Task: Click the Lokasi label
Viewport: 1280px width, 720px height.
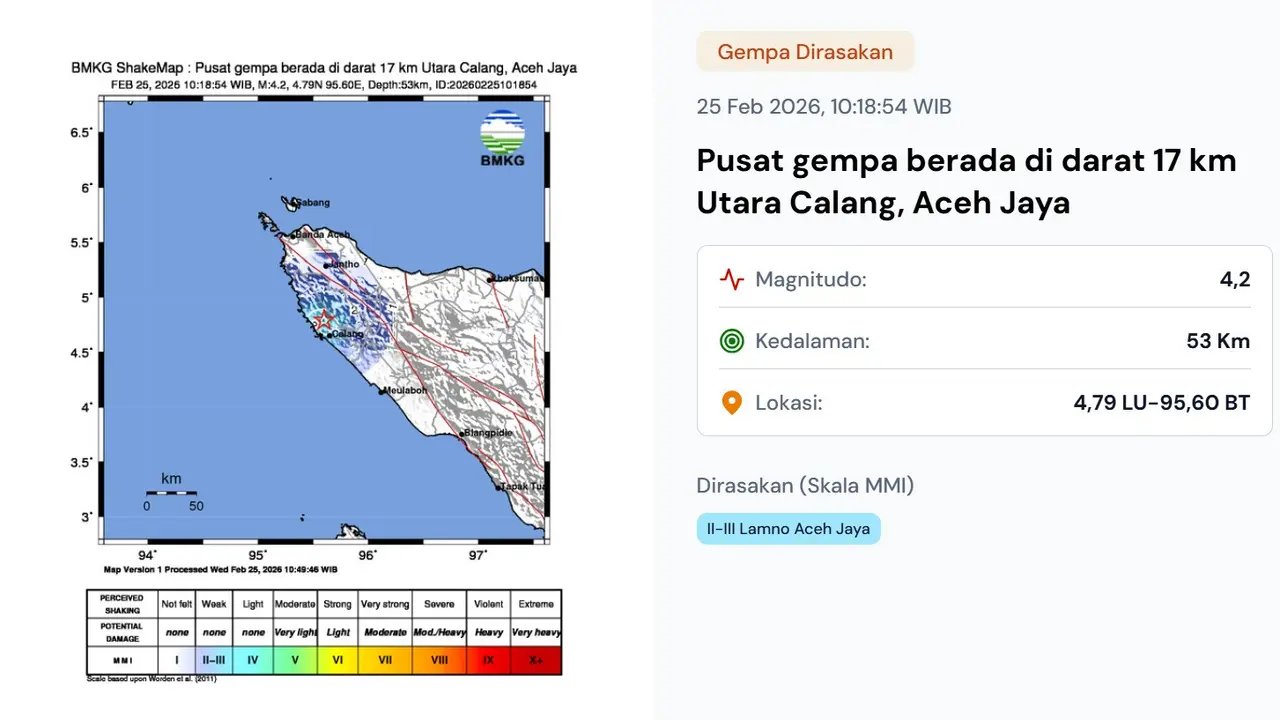Action: [789, 403]
